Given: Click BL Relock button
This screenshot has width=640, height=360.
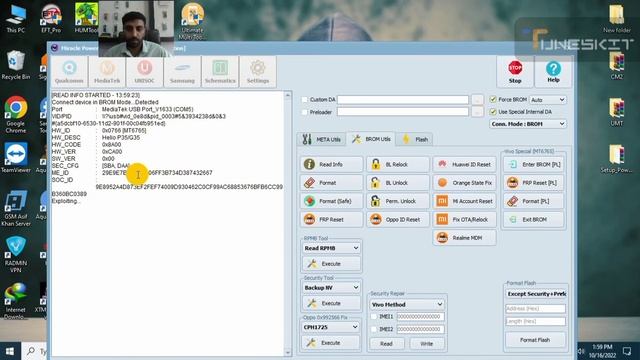Looking at the screenshot, I should (398, 164).
